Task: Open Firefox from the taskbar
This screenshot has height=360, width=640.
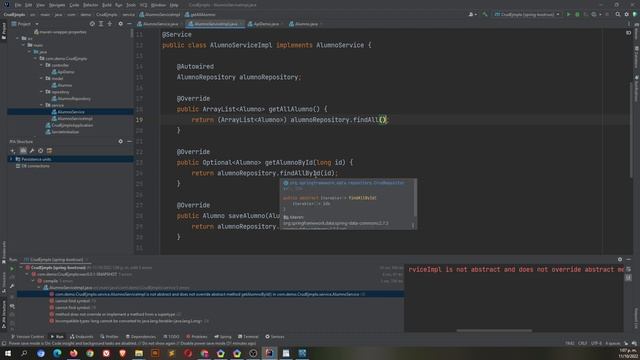Action: click(73, 353)
